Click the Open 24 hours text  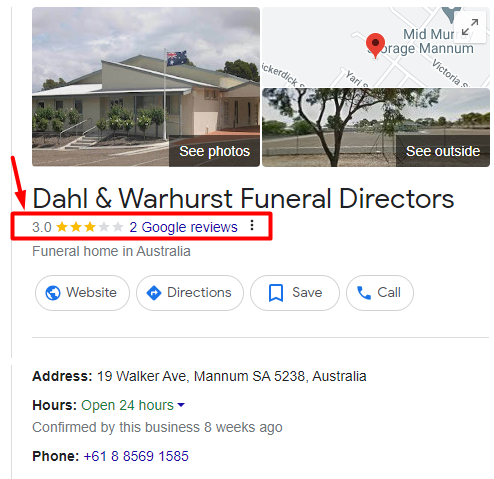127,405
